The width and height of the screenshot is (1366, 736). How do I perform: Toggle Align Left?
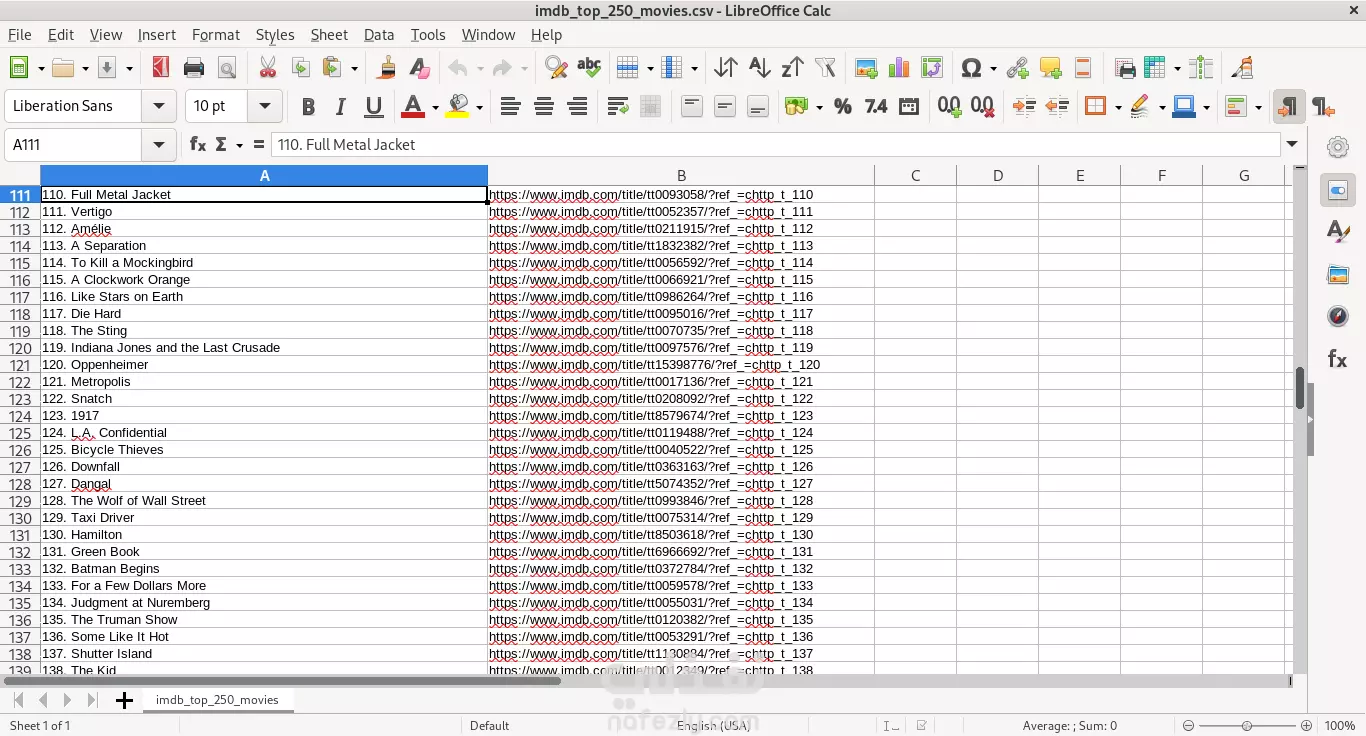pyautogui.click(x=510, y=106)
